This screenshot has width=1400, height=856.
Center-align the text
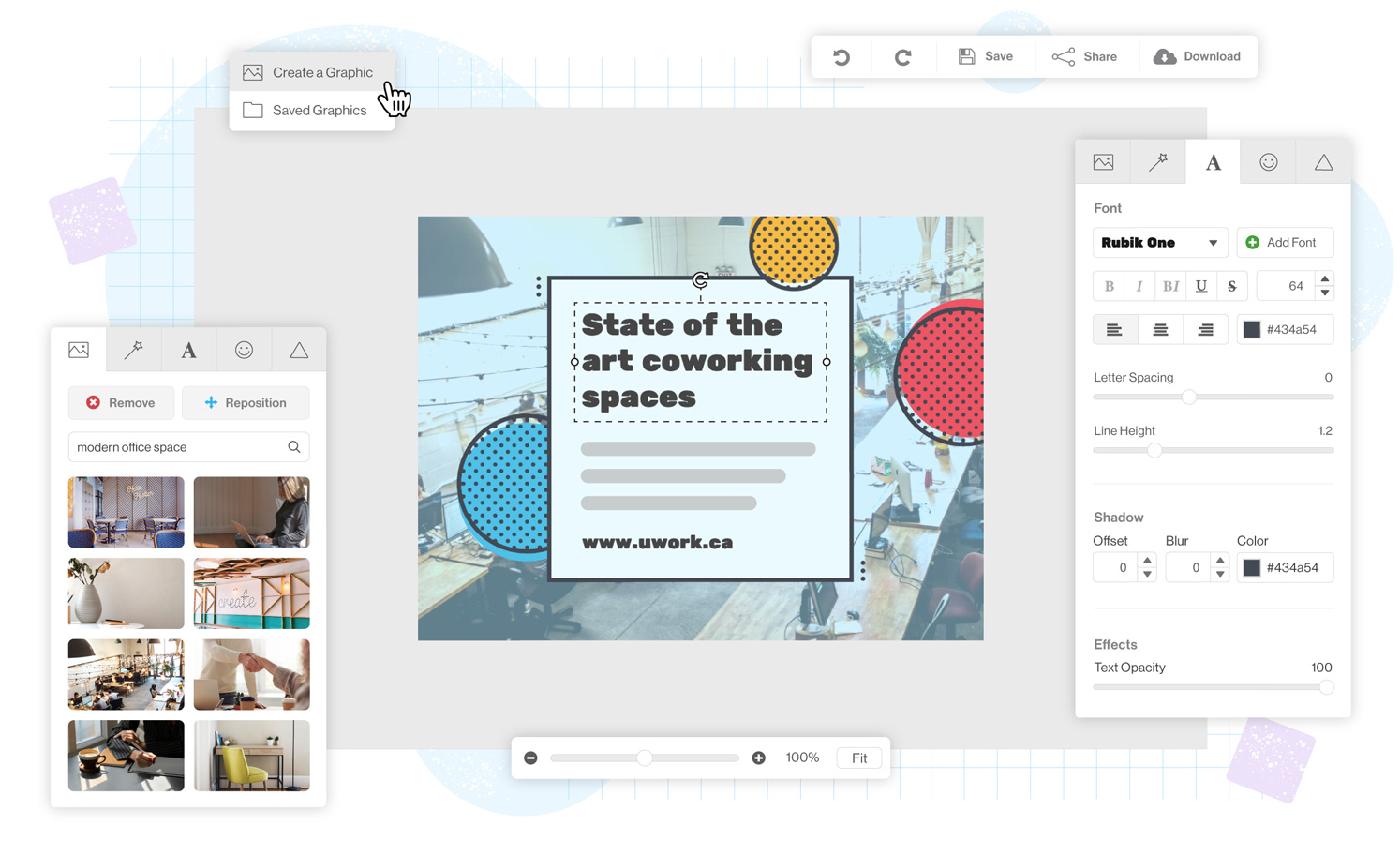point(1160,329)
